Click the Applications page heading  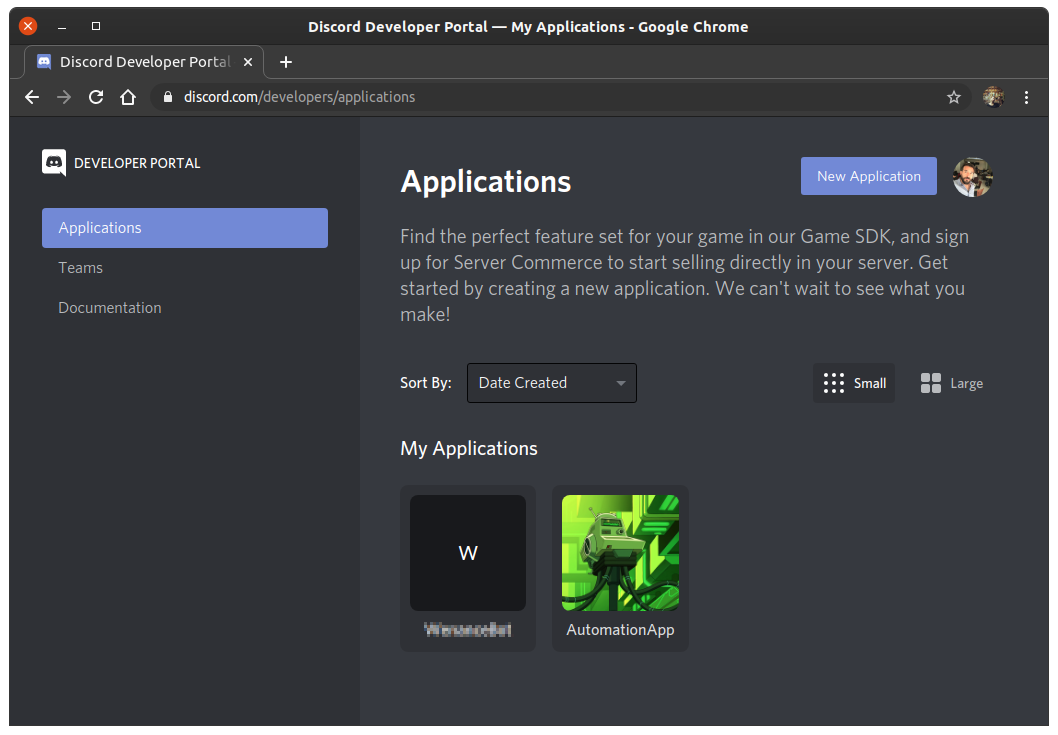click(486, 182)
